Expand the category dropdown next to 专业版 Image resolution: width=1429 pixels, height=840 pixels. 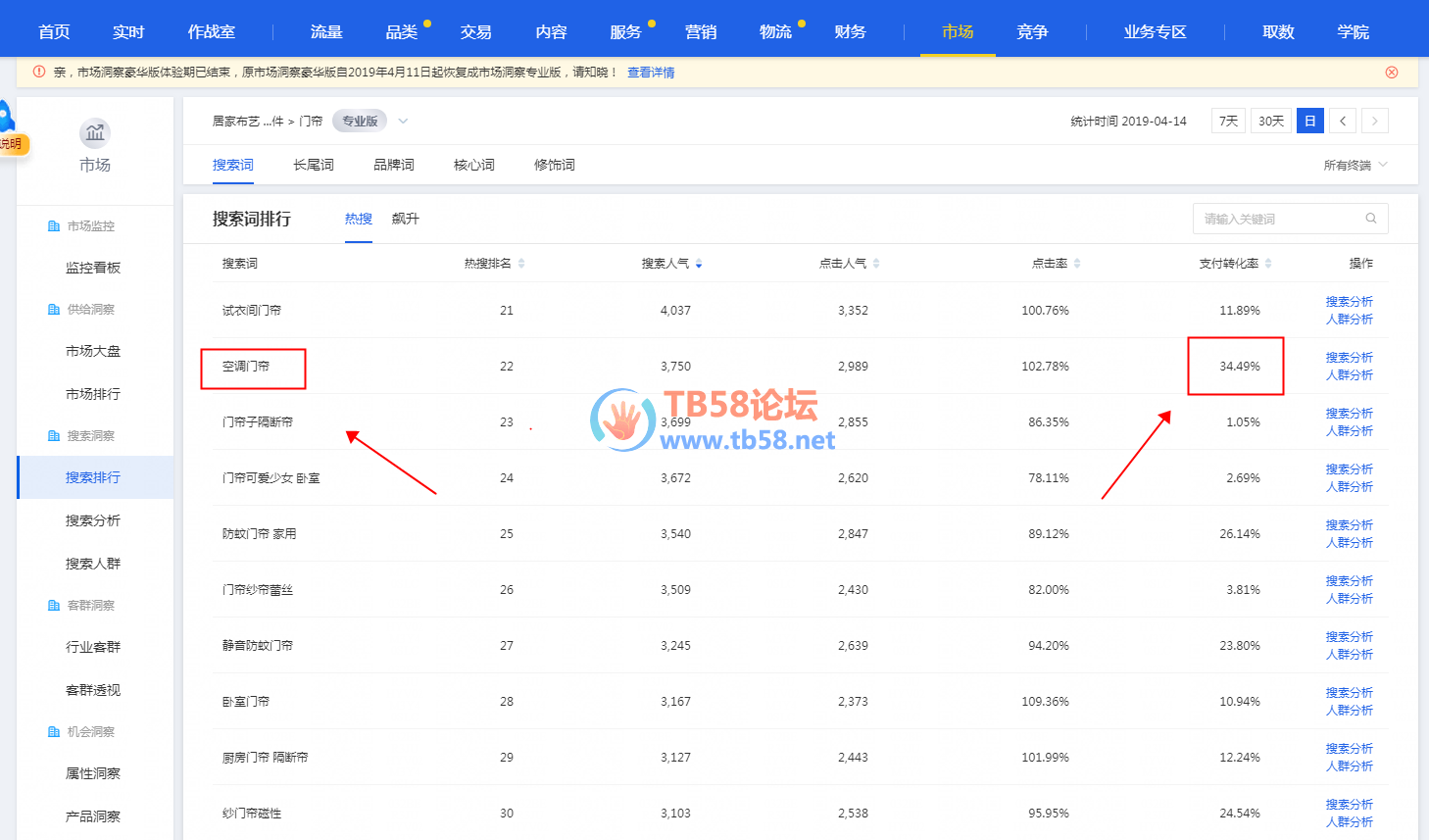[x=403, y=122]
